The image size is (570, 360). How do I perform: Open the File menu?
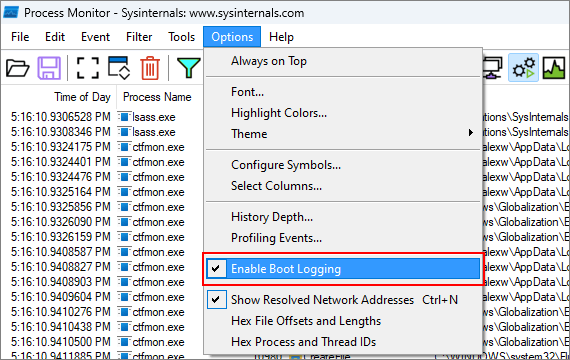[x=20, y=37]
